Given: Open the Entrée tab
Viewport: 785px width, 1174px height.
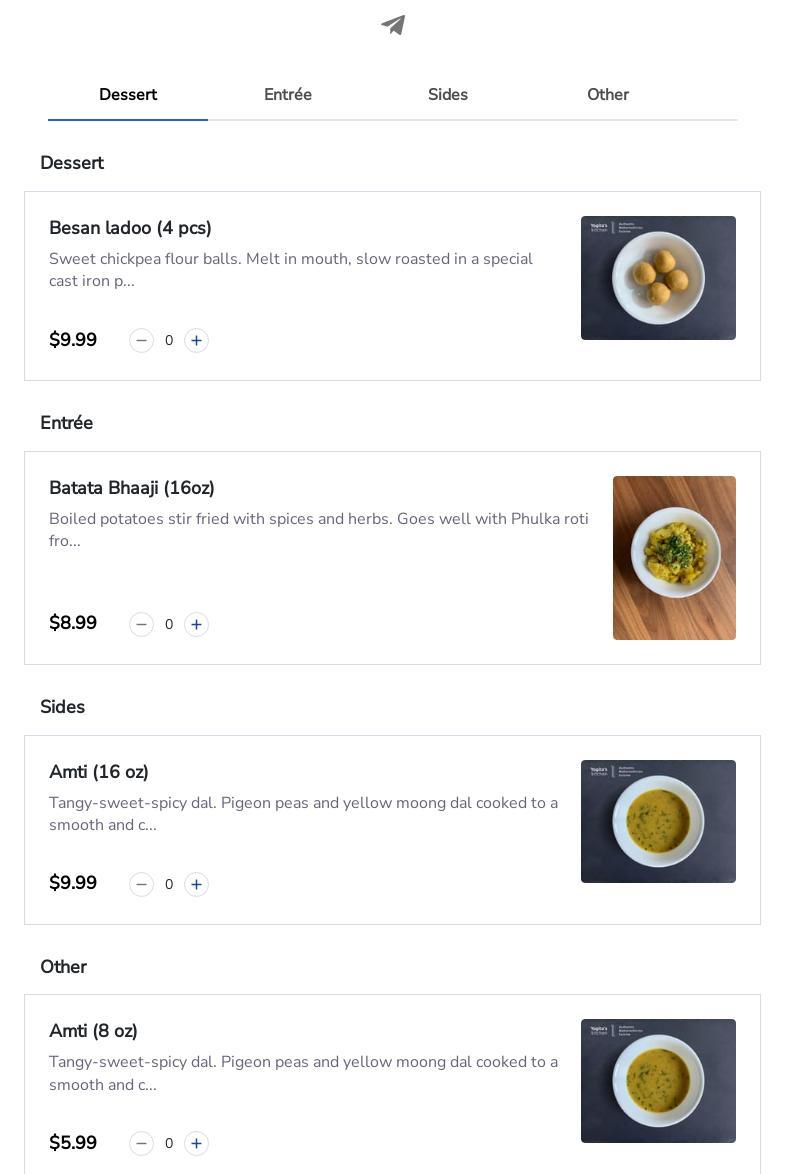Looking at the screenshot, I should click(x=288, y=95).
